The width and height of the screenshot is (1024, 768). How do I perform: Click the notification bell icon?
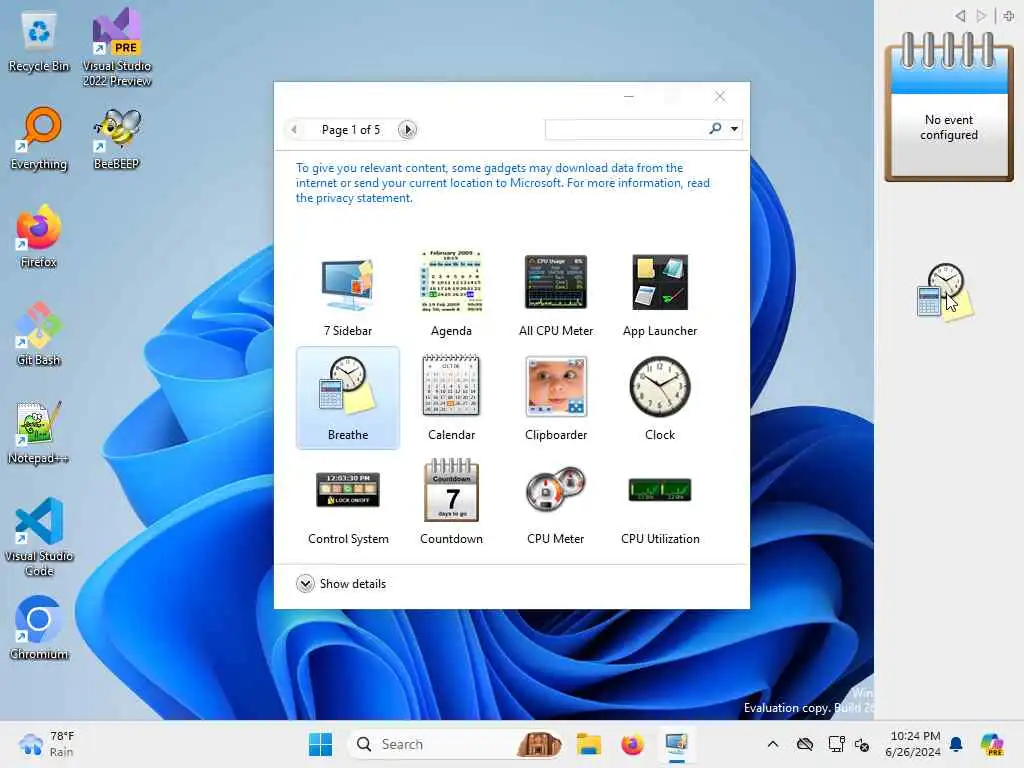(956, 744)
